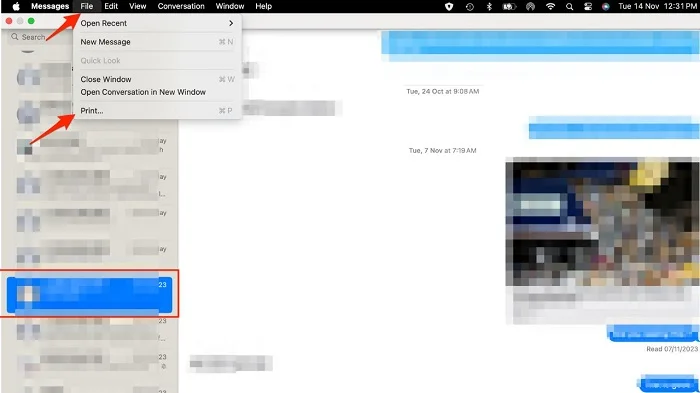
Task: Click the red close window button
Action: (x=9, y=21)
